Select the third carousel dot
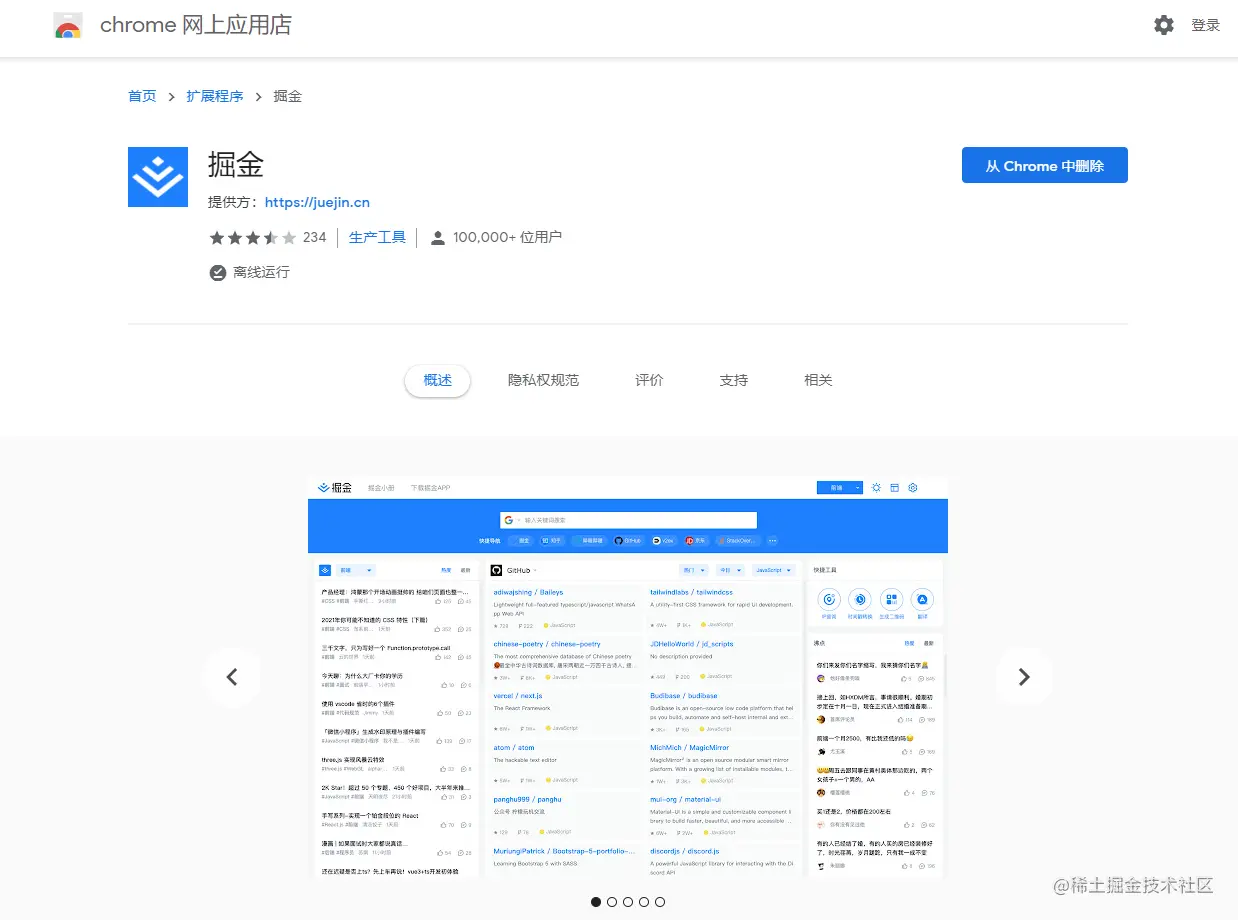The width and height of the screenshot is (1238, 920). (x=628, y=902)
